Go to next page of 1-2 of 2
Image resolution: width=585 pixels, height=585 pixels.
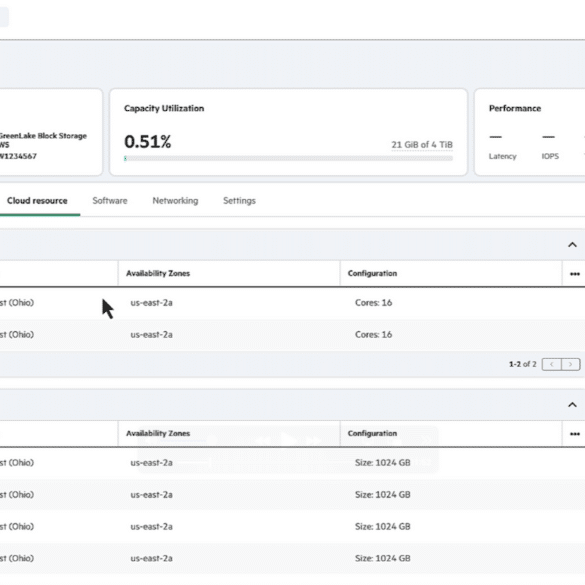570,364
